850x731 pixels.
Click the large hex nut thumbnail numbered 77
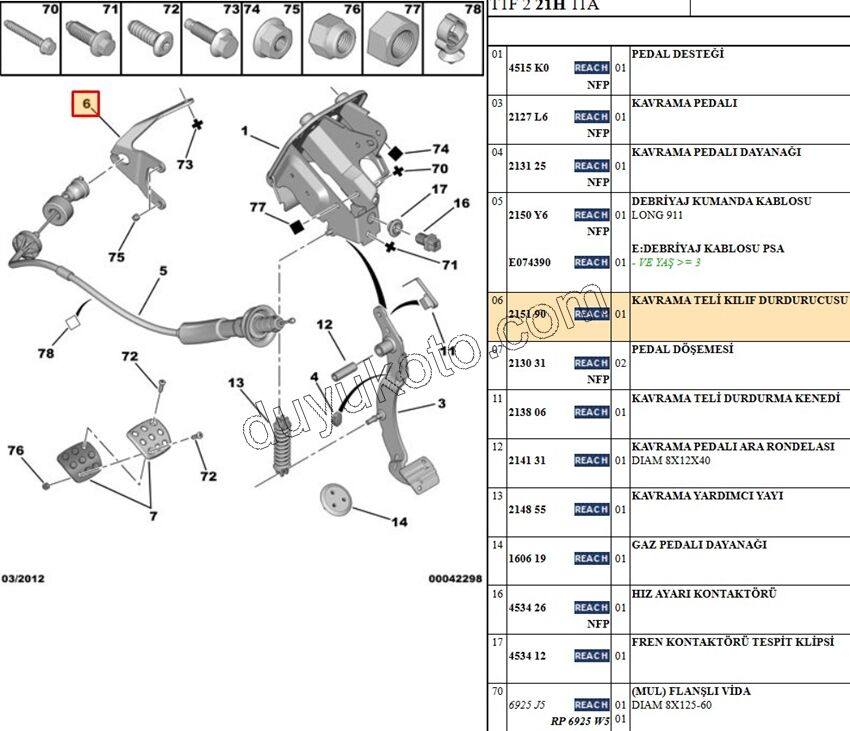[x=389, y=42]
